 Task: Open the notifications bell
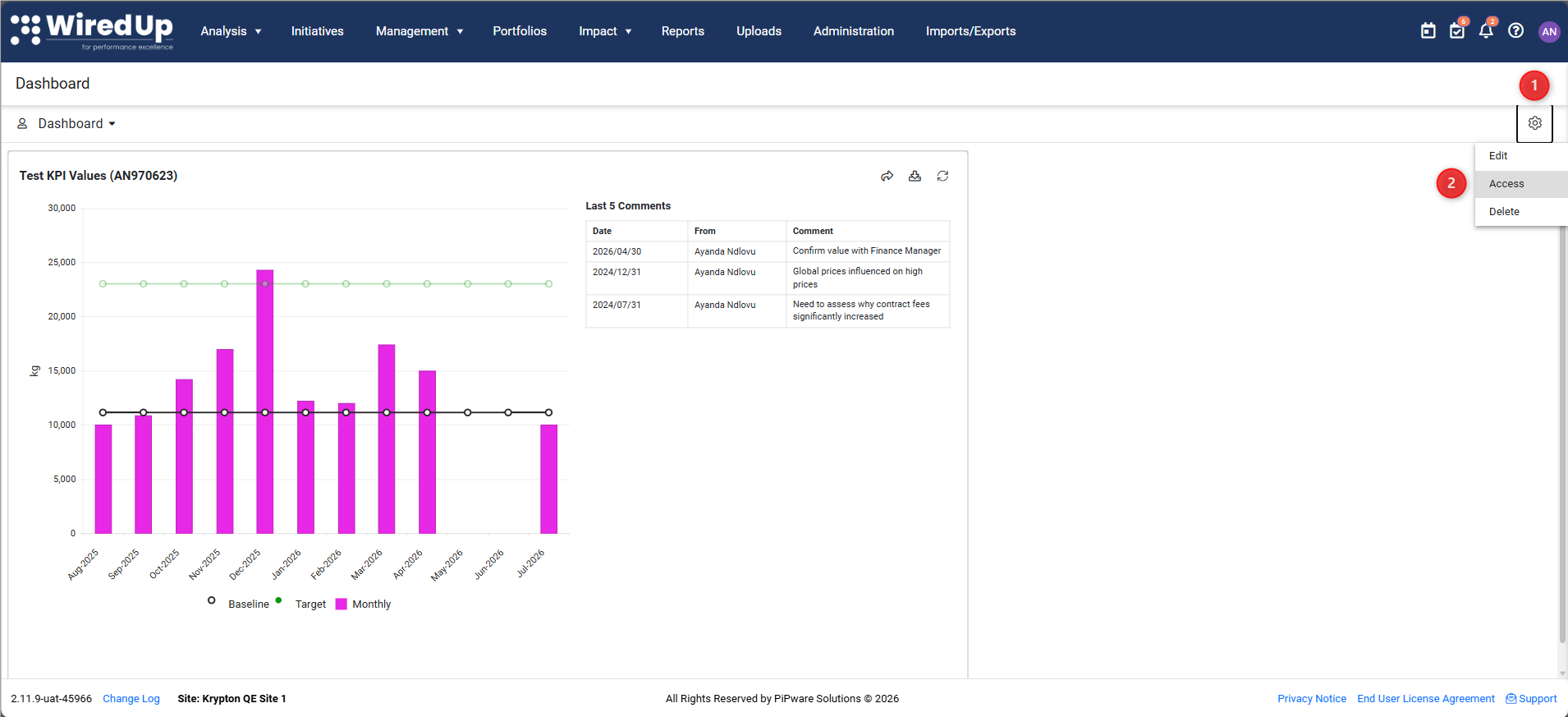1486,31
